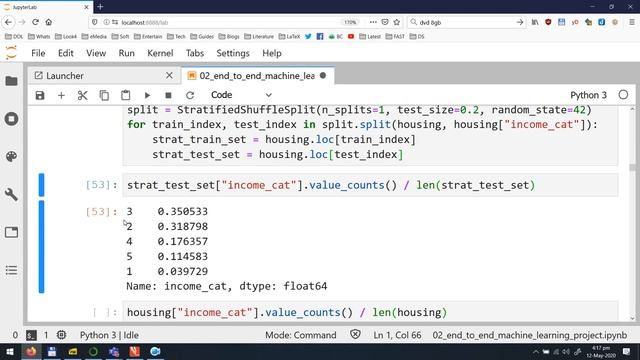
Task: Open a new browser tab with the plus
Action: (100, 7)
